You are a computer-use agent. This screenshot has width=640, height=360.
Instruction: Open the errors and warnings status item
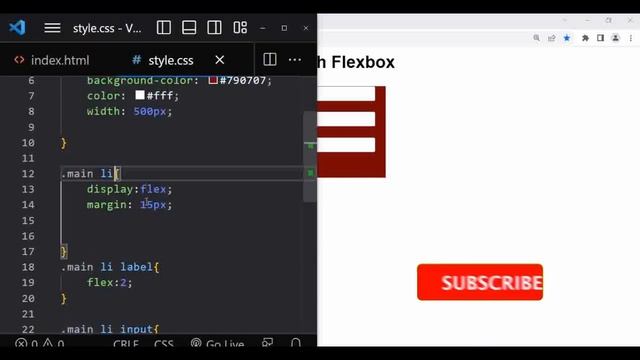pyautogui.click(x=40, y=344)
